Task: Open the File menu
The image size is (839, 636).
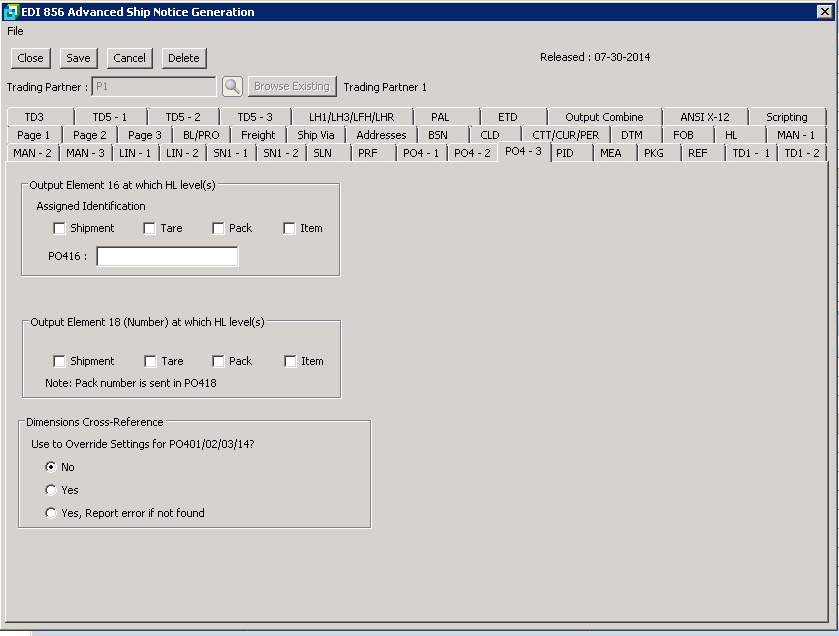Action: 15,31
